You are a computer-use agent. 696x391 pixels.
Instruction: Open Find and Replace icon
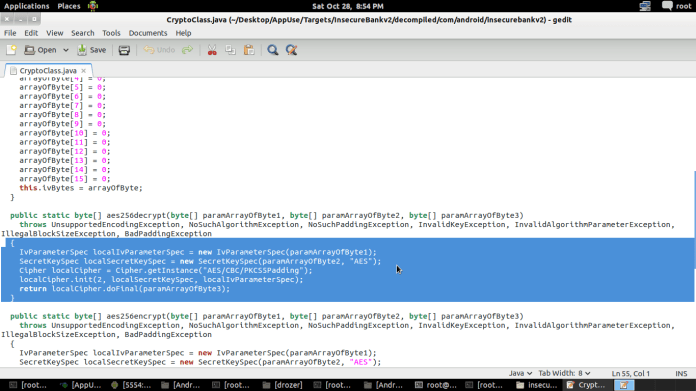click(292, 50)
